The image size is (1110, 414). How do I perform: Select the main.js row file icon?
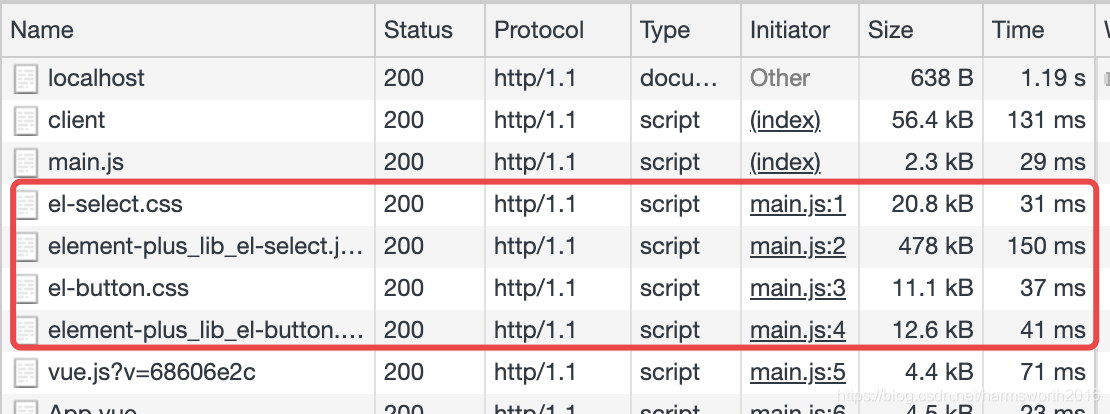(x=26, y=163)
